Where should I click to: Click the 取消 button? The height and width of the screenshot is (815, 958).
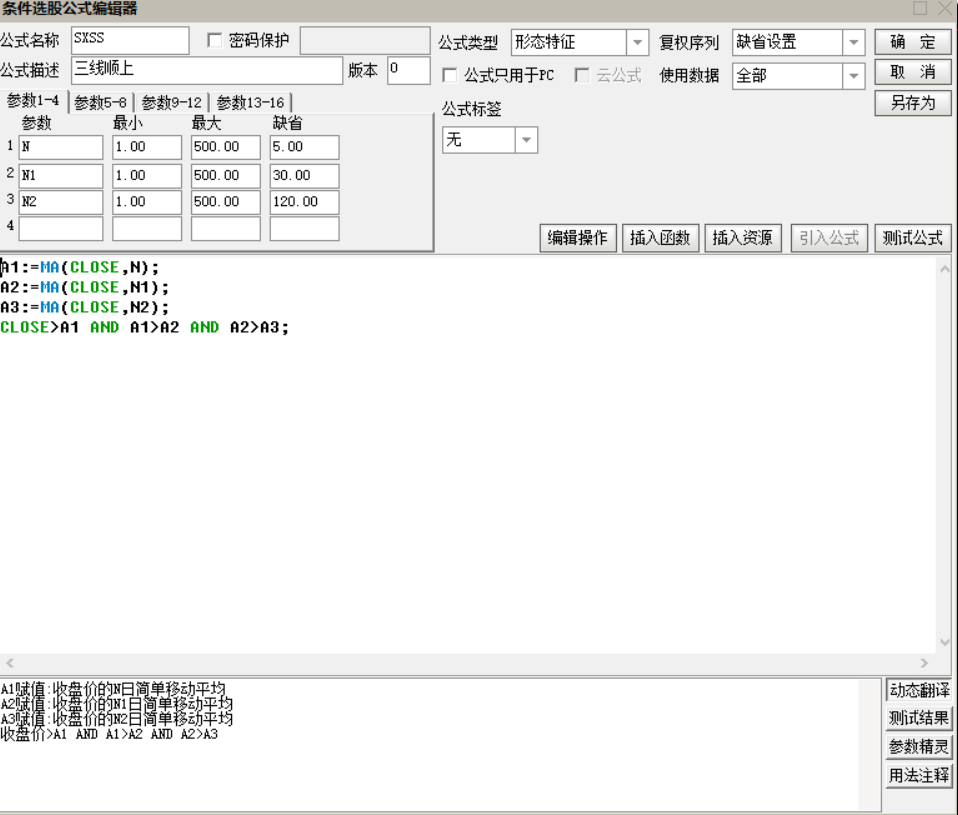click(913, 72)
